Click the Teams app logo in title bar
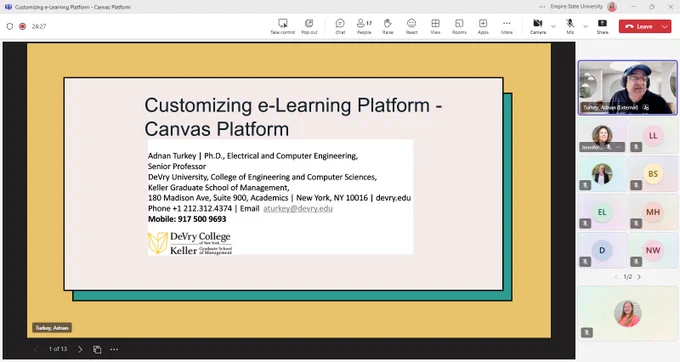The width and height of the screenshot is (680, 362). (8, 7)
